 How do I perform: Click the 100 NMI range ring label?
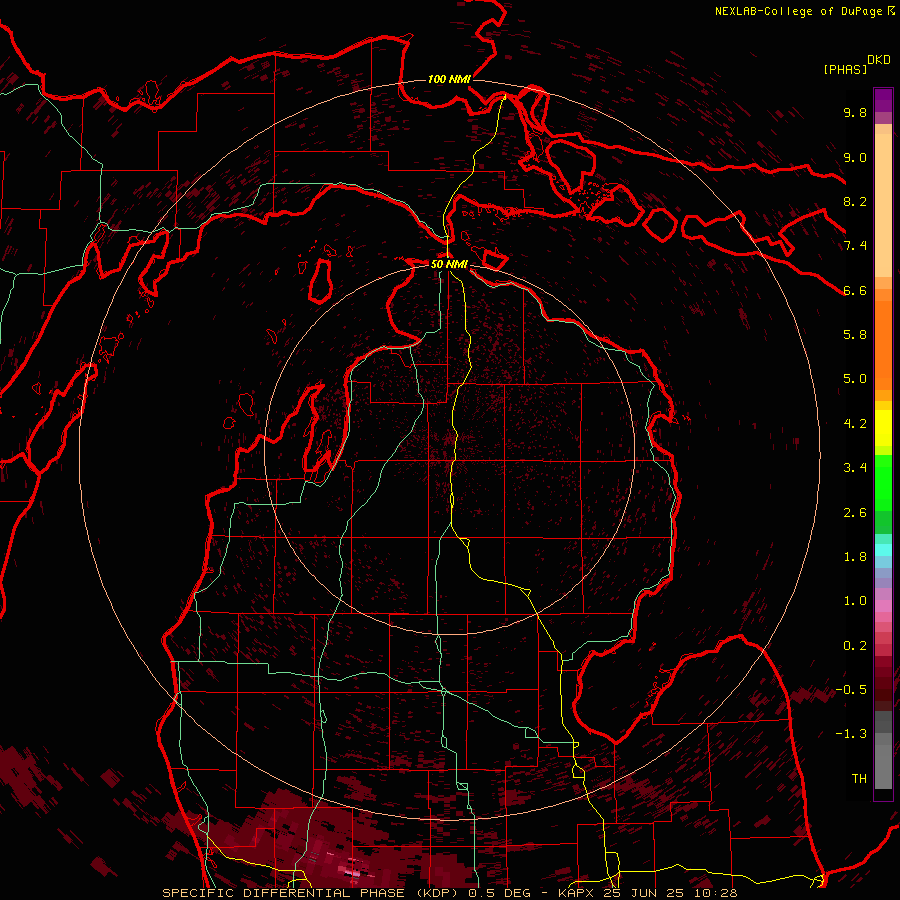[449, 79]
